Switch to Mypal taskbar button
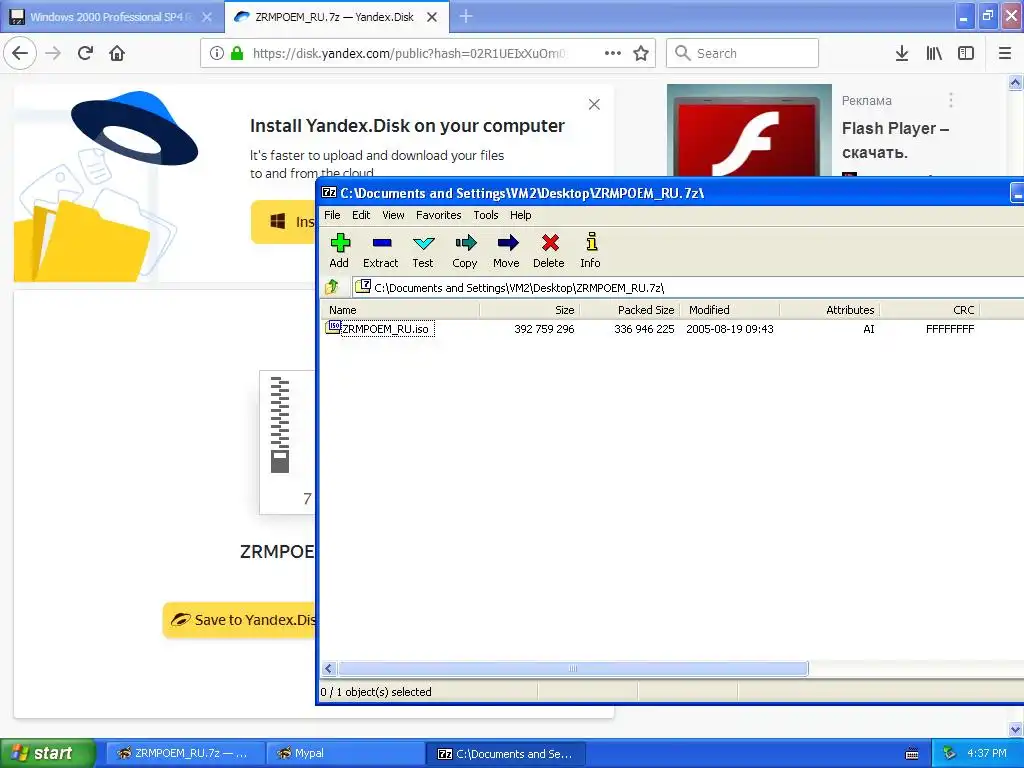 click(345, 753)
